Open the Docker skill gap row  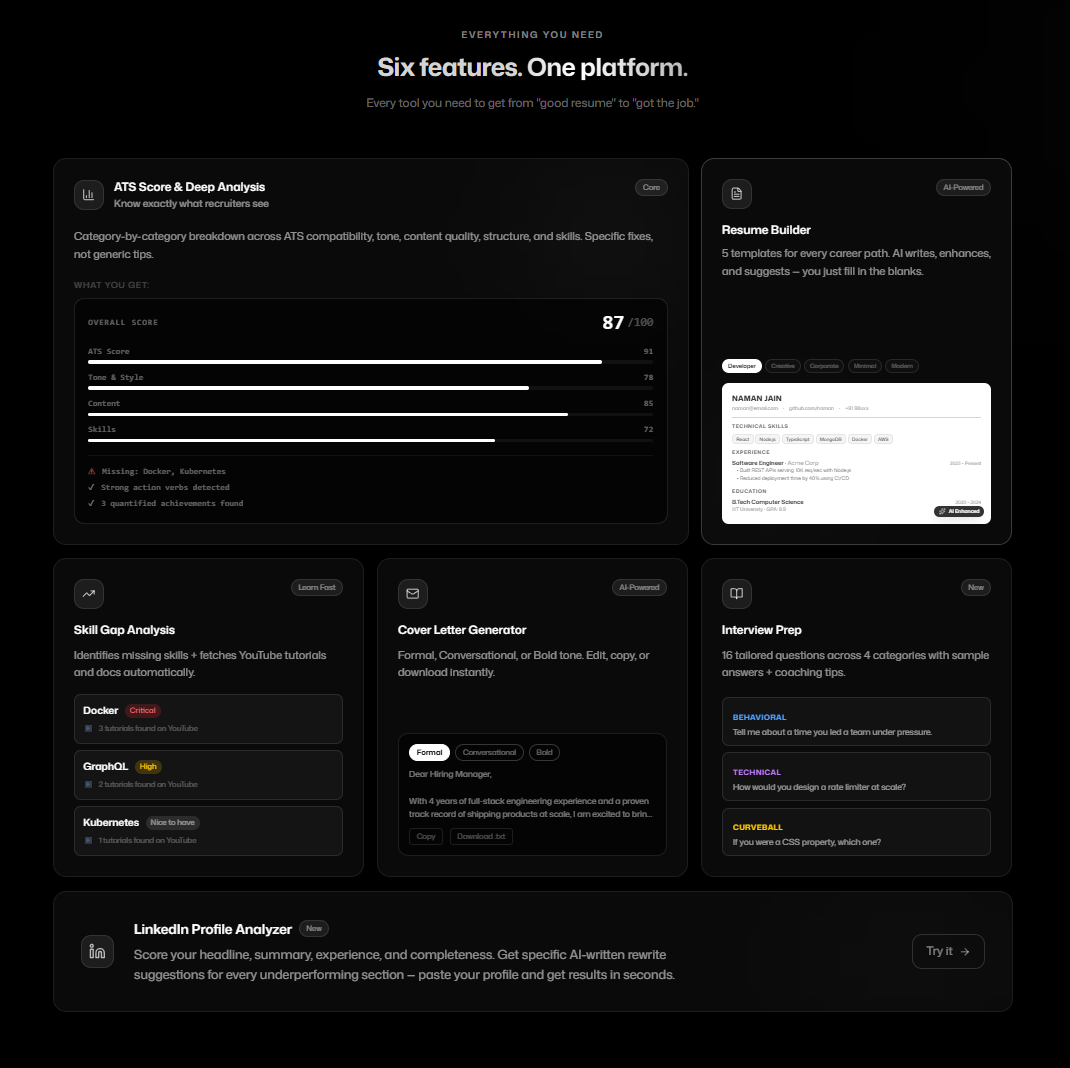point(208,719)
